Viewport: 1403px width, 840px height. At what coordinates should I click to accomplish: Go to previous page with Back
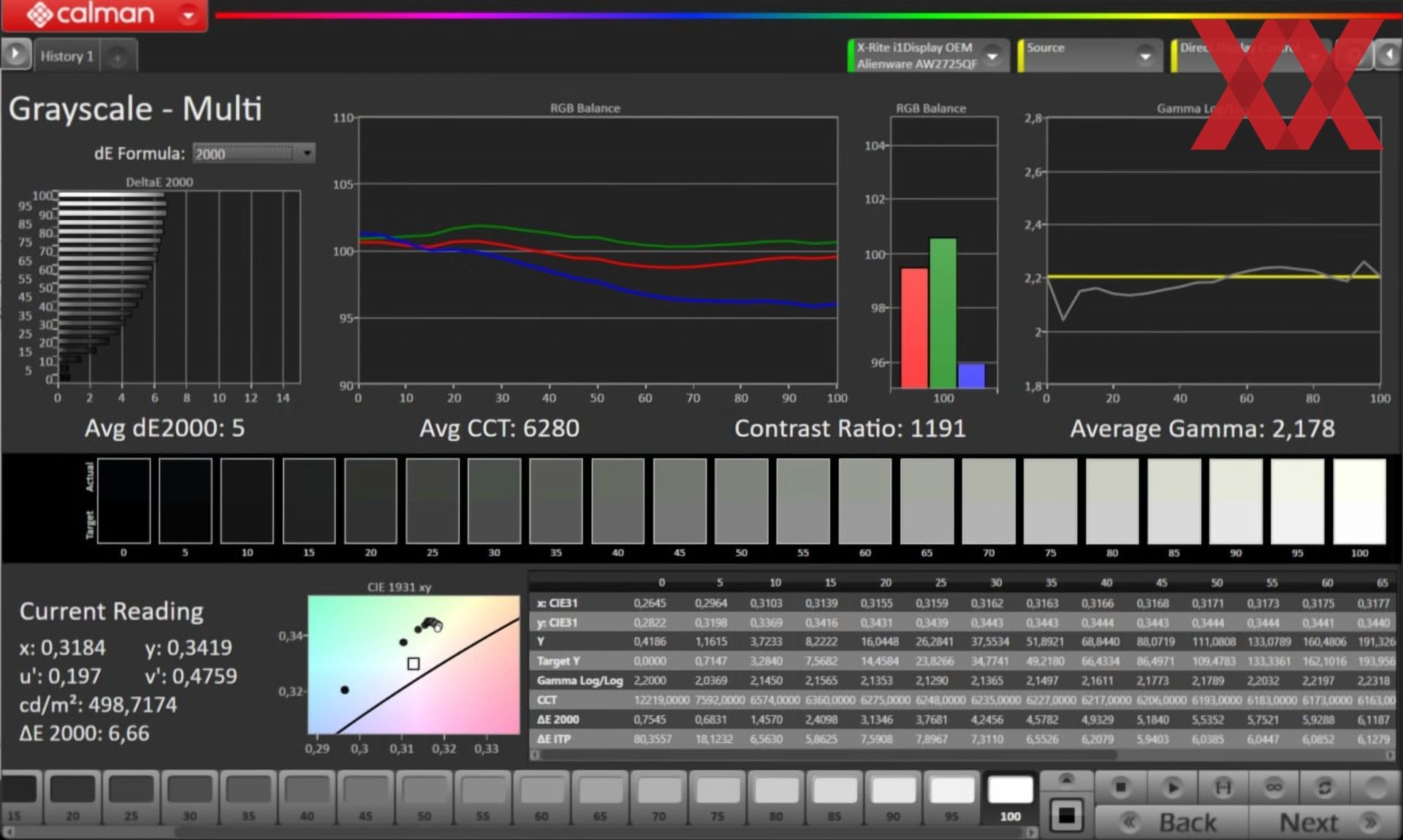click(x=1172, y=822)
